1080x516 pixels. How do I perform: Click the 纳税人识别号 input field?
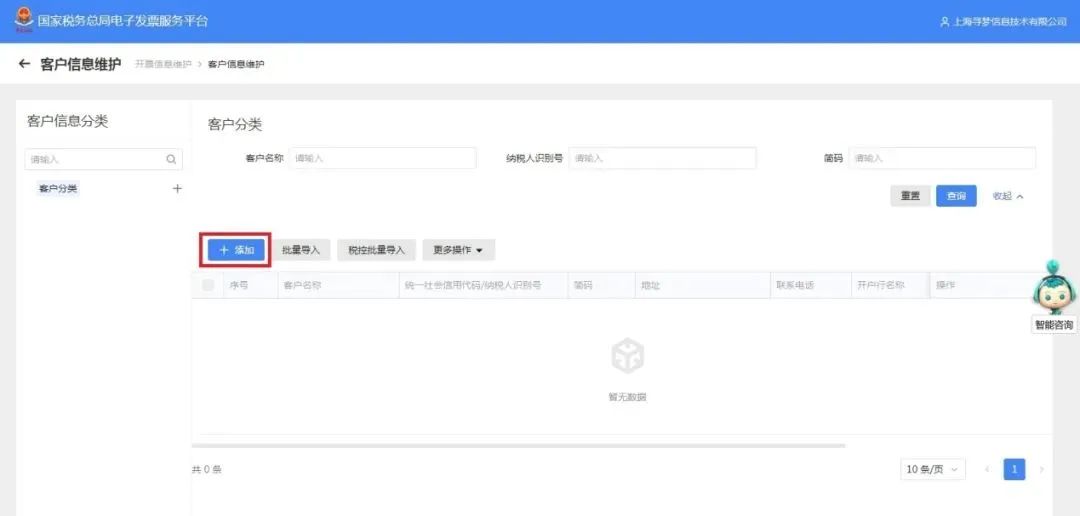tap(662, 158)
